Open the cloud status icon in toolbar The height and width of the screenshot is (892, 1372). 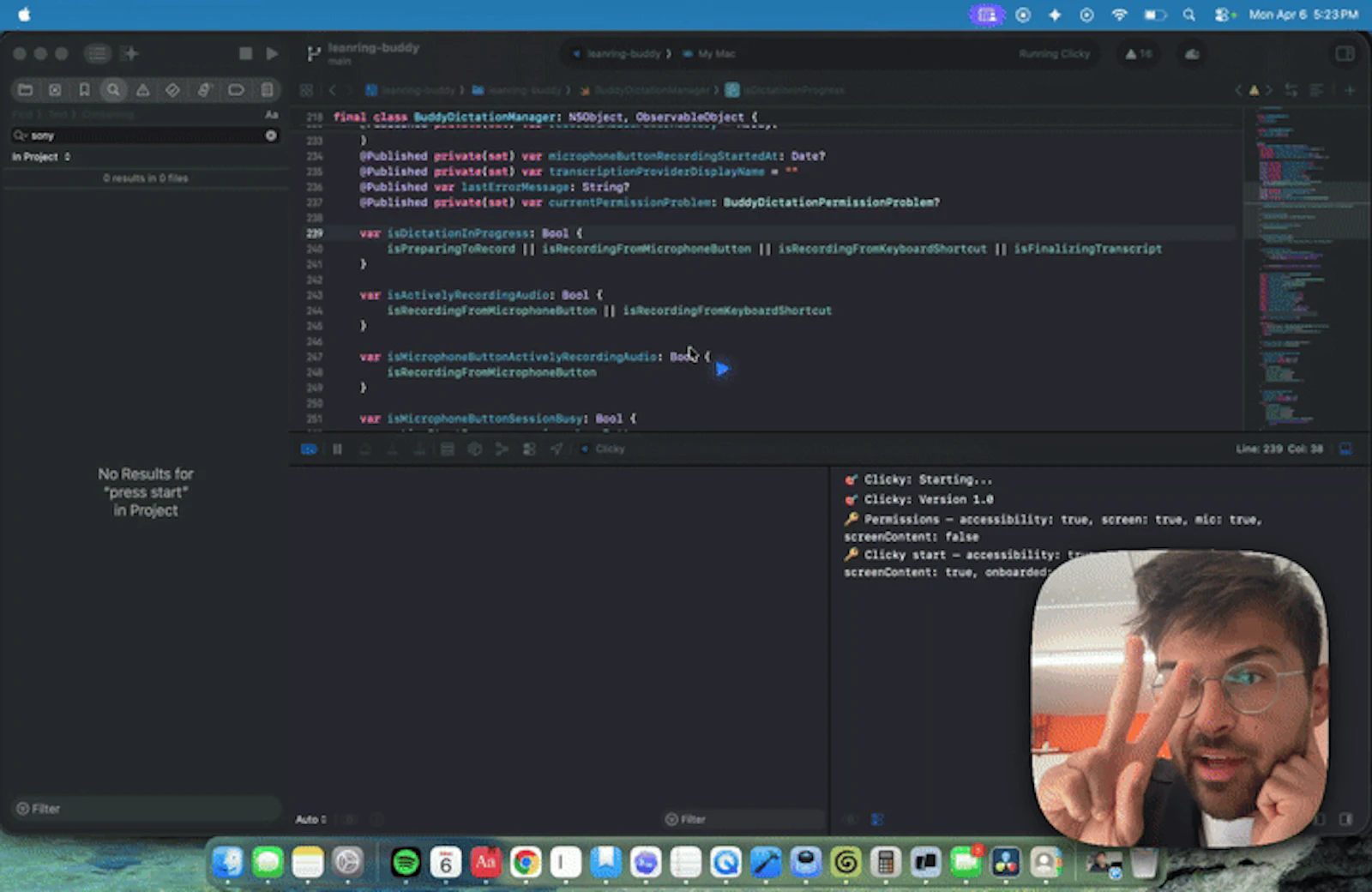click(x=1192, y=54)
